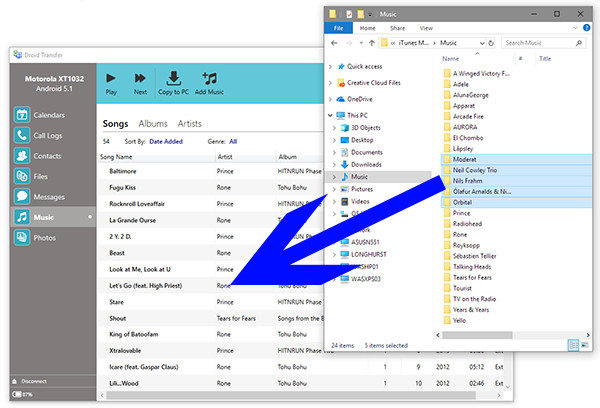Expand Quick access in navigation pane
This screenshot has height=408, width=600.
(330, 67)
